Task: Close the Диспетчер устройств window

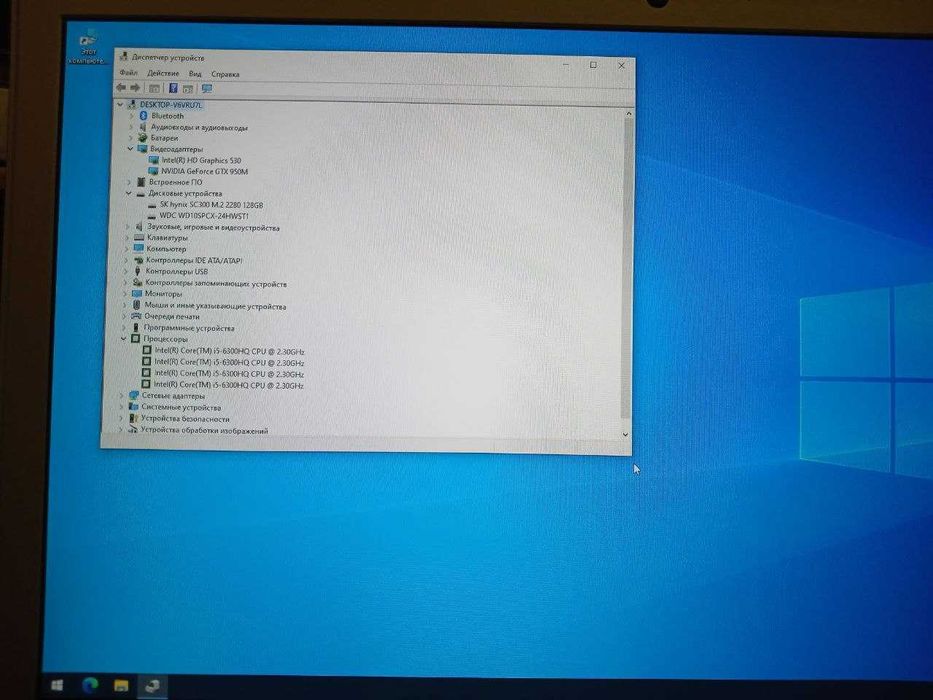Action: pos(621,65)
